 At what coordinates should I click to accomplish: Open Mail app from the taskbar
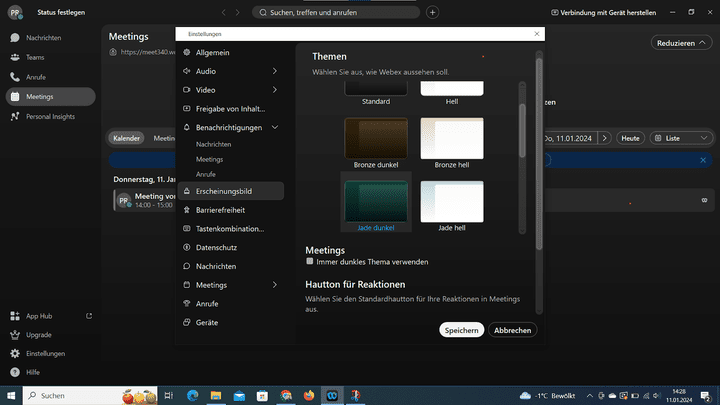[x=239, y=395]
